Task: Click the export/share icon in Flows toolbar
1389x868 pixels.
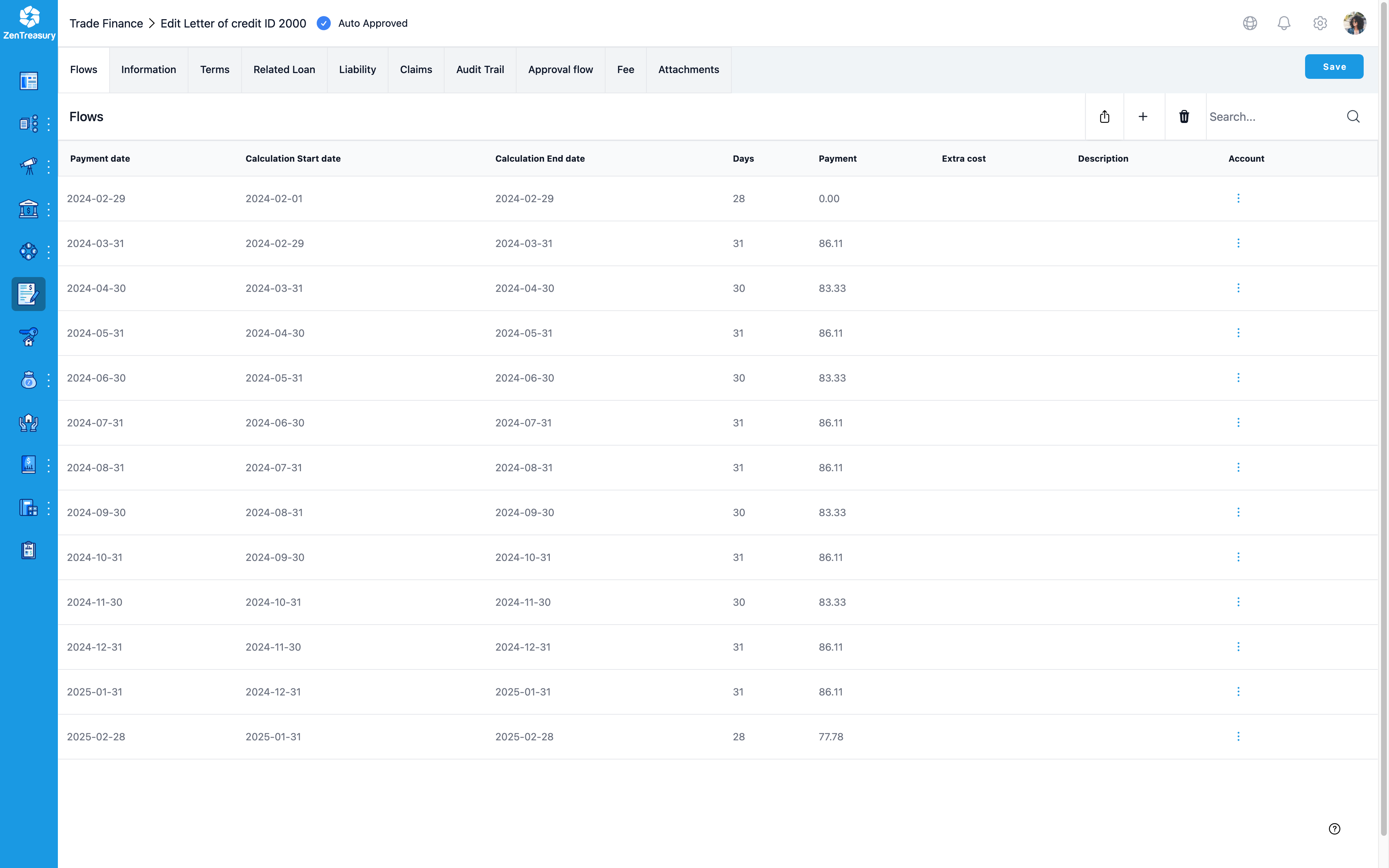Action: coord(1104,116)
